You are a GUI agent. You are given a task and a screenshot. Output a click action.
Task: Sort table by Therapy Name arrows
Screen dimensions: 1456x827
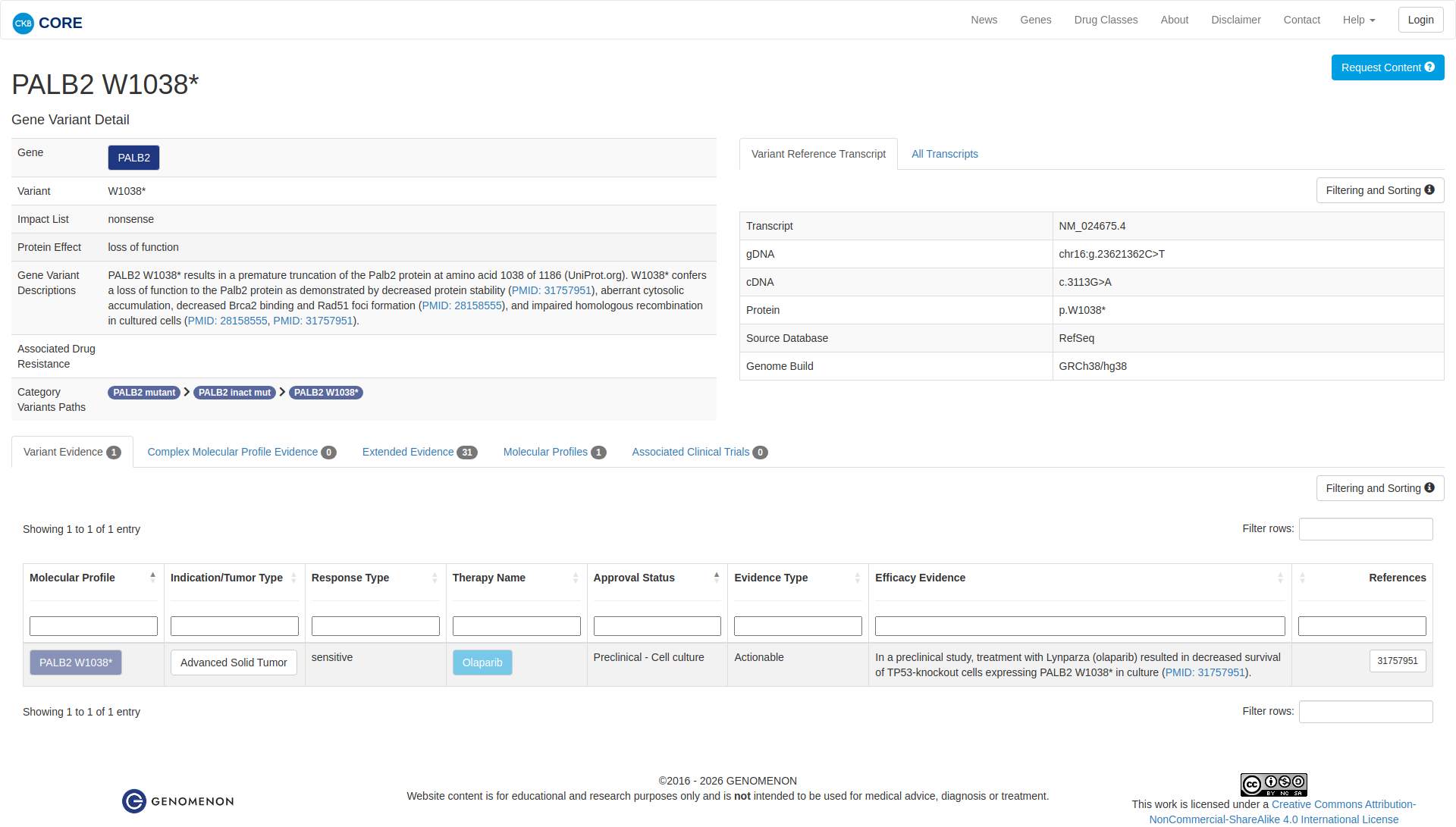[576, 578]
